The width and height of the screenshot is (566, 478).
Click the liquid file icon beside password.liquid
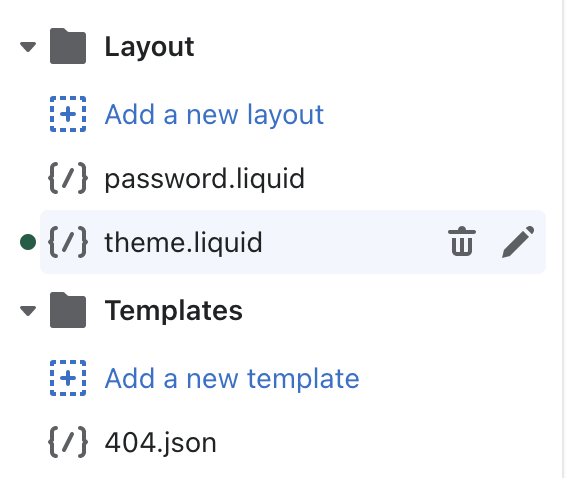pos(68,178)
